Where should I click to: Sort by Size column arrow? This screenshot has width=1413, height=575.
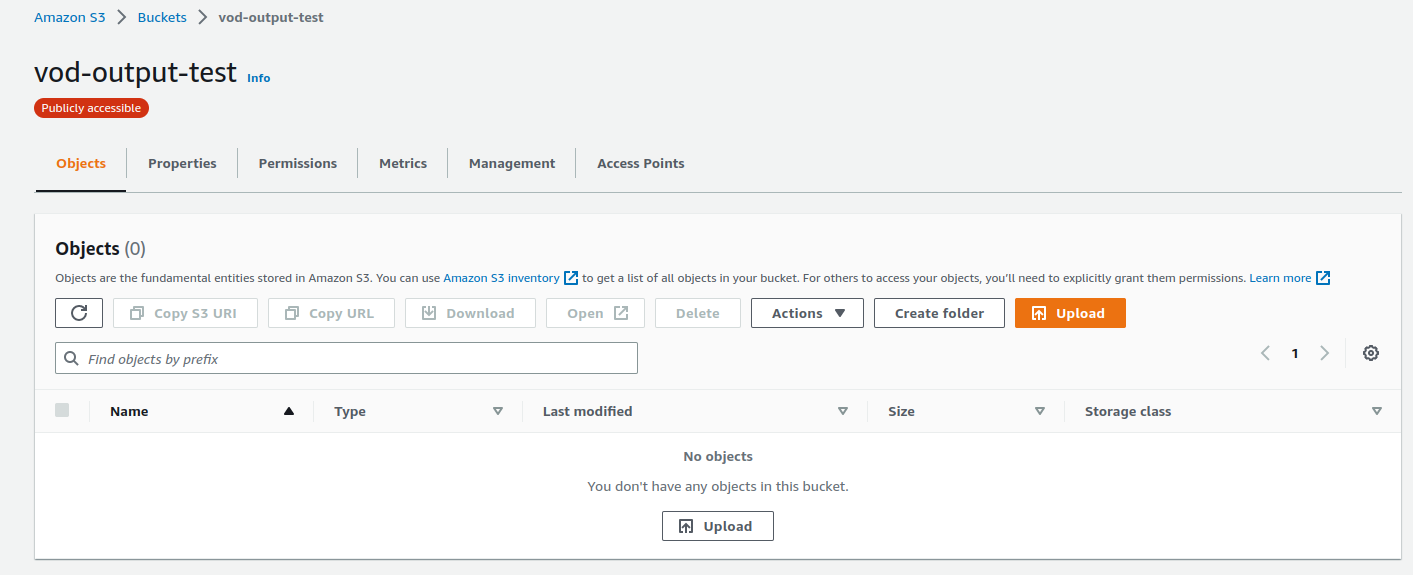click(1040, 411)
